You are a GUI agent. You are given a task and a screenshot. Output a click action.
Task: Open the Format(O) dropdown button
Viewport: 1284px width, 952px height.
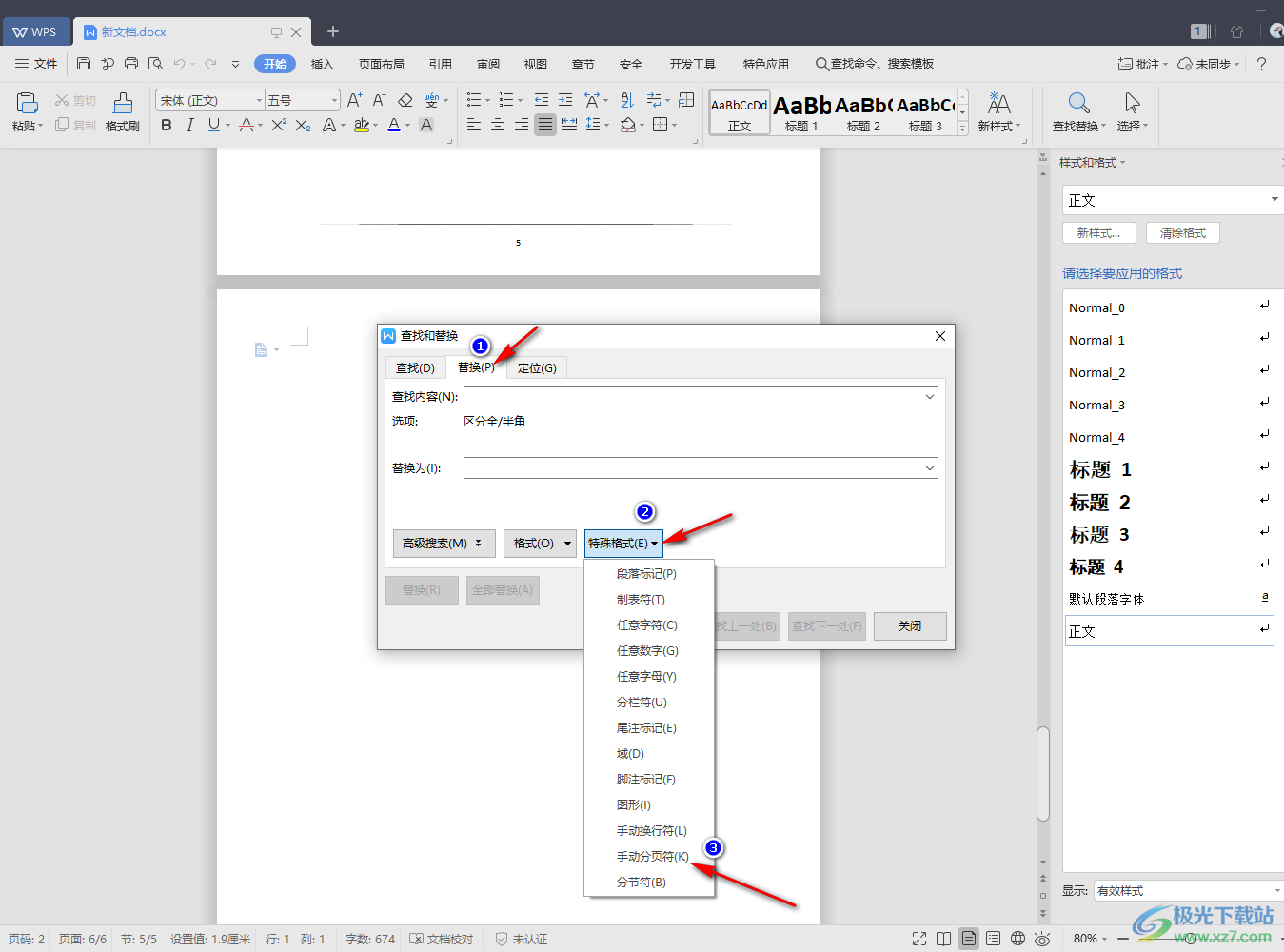pyautogui.click(x=540, y=544)
